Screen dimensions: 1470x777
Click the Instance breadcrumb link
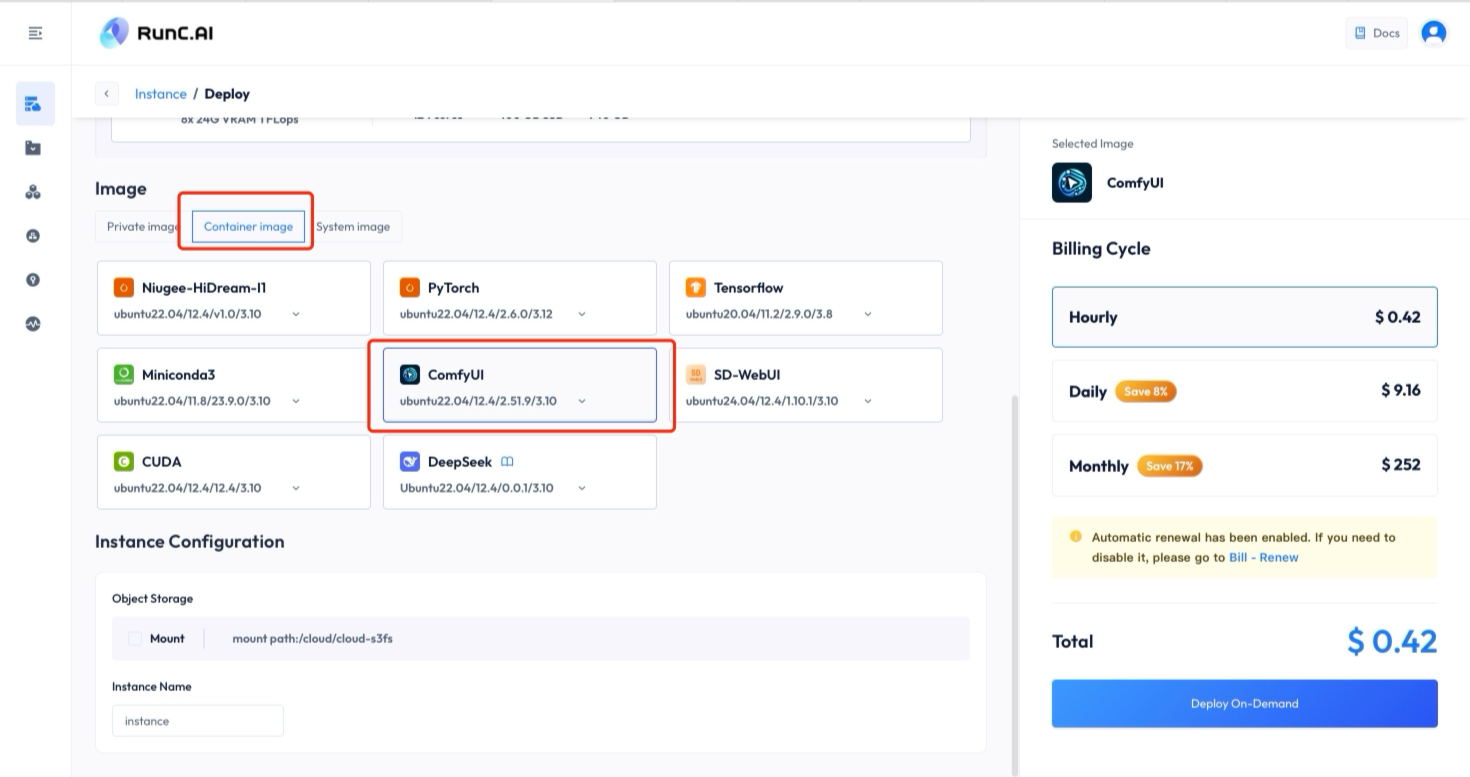tap(161, 94)
